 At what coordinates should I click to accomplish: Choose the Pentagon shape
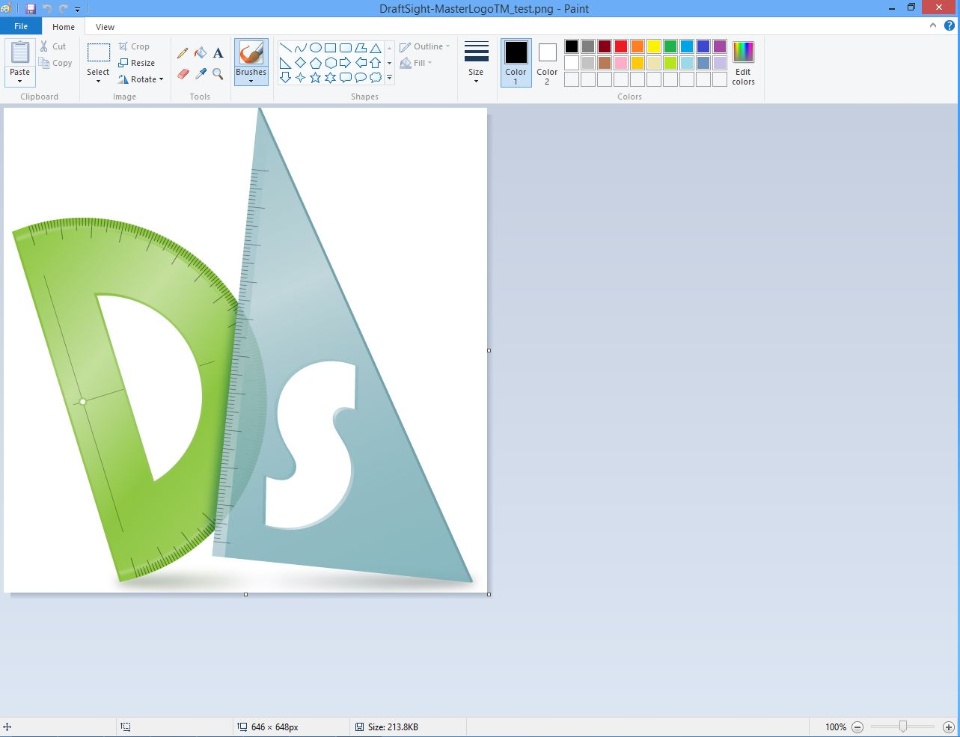click(315, 62)
